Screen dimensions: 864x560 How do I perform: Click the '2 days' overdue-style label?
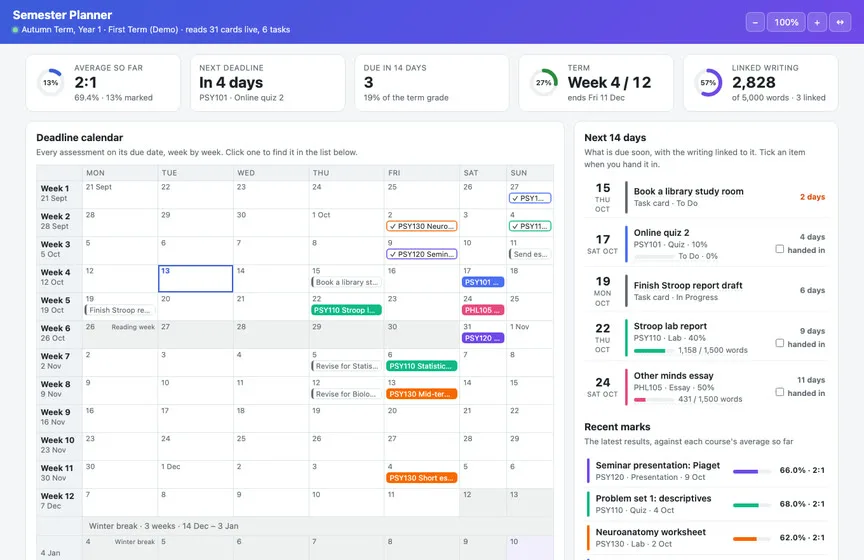click(812, 197)
